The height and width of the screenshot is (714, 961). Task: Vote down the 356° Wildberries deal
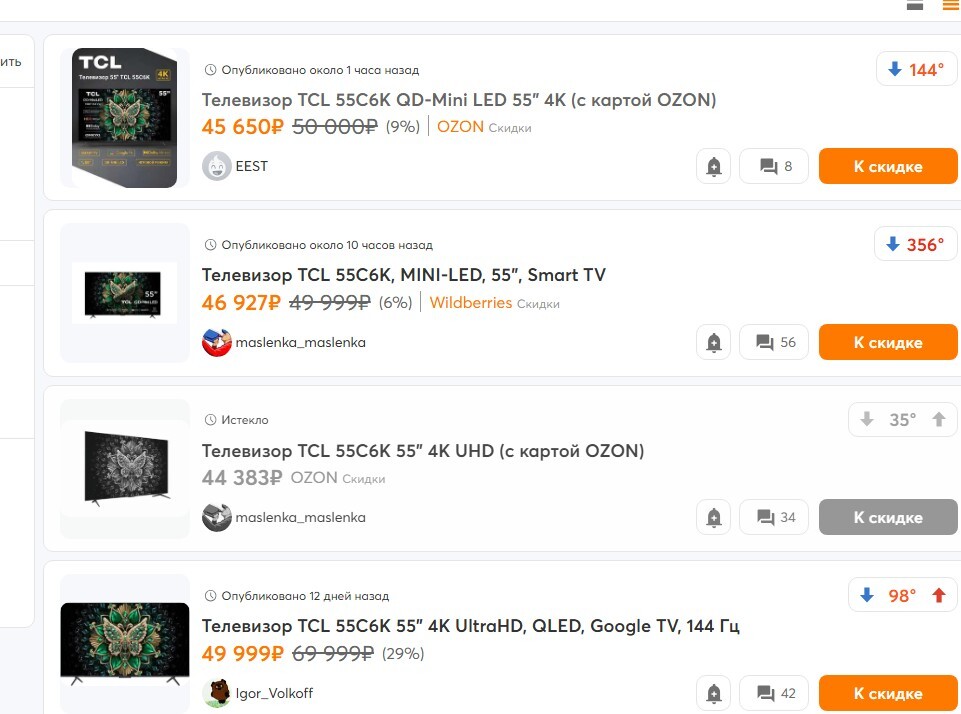(893, 245)
